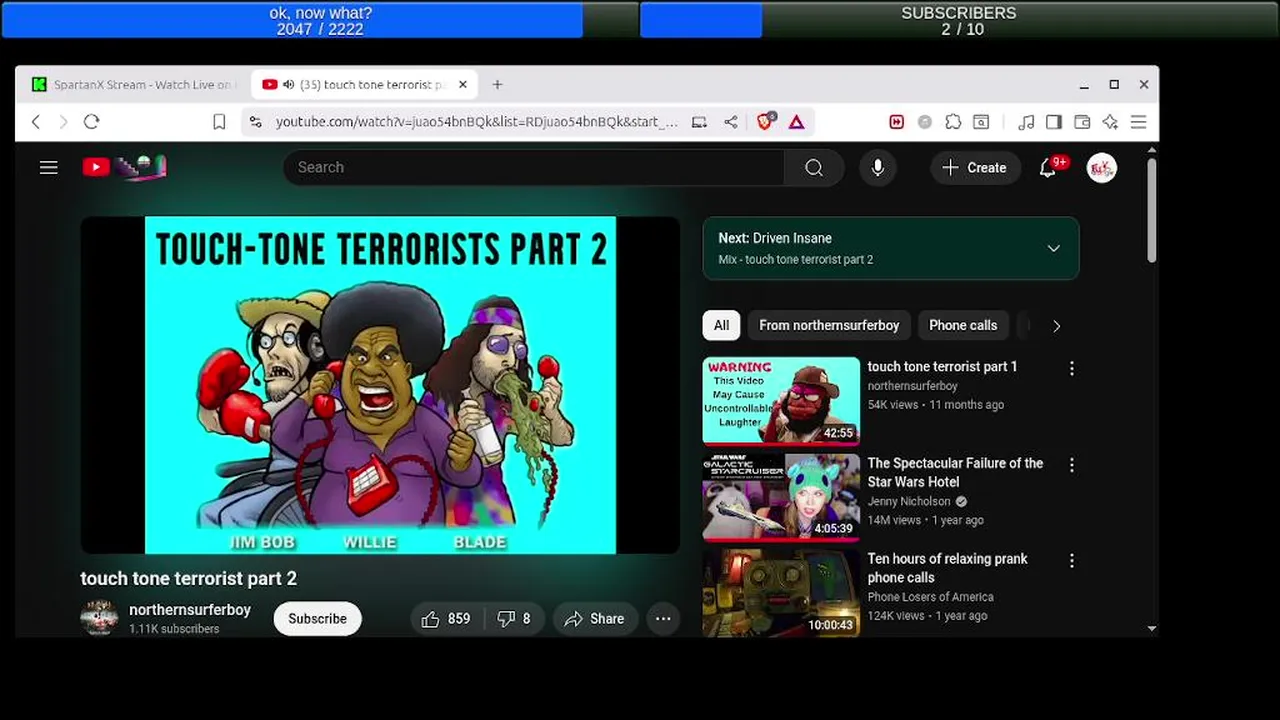Image resolution: width=1280 pixels, height=720 pixels.
Task: Open the extensions puzzle piece menu
Action: click(953, 122)
